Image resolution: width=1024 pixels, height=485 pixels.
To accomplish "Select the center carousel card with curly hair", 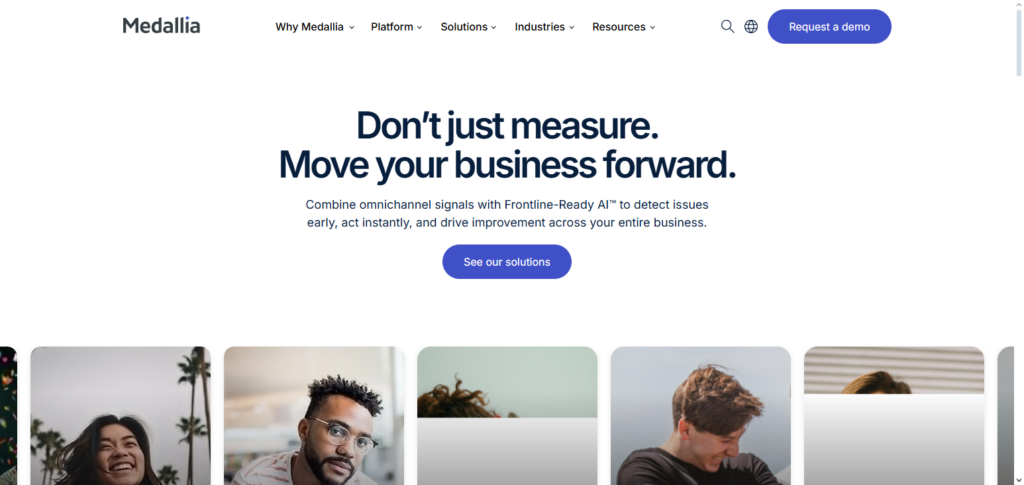I will [x=507, y=416].
